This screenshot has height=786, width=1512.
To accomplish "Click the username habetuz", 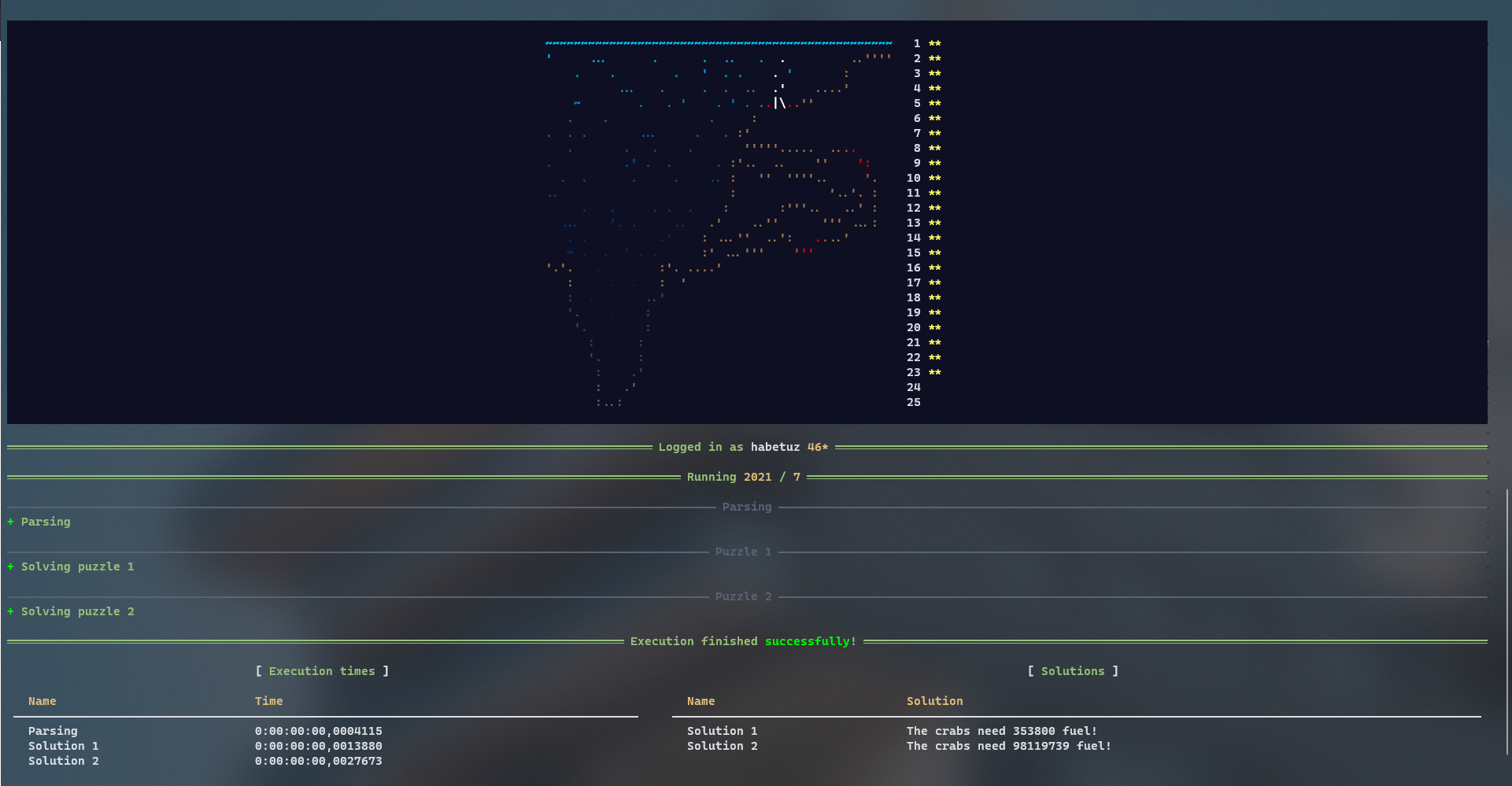I will pyautogui.click(x=774, y=447).
